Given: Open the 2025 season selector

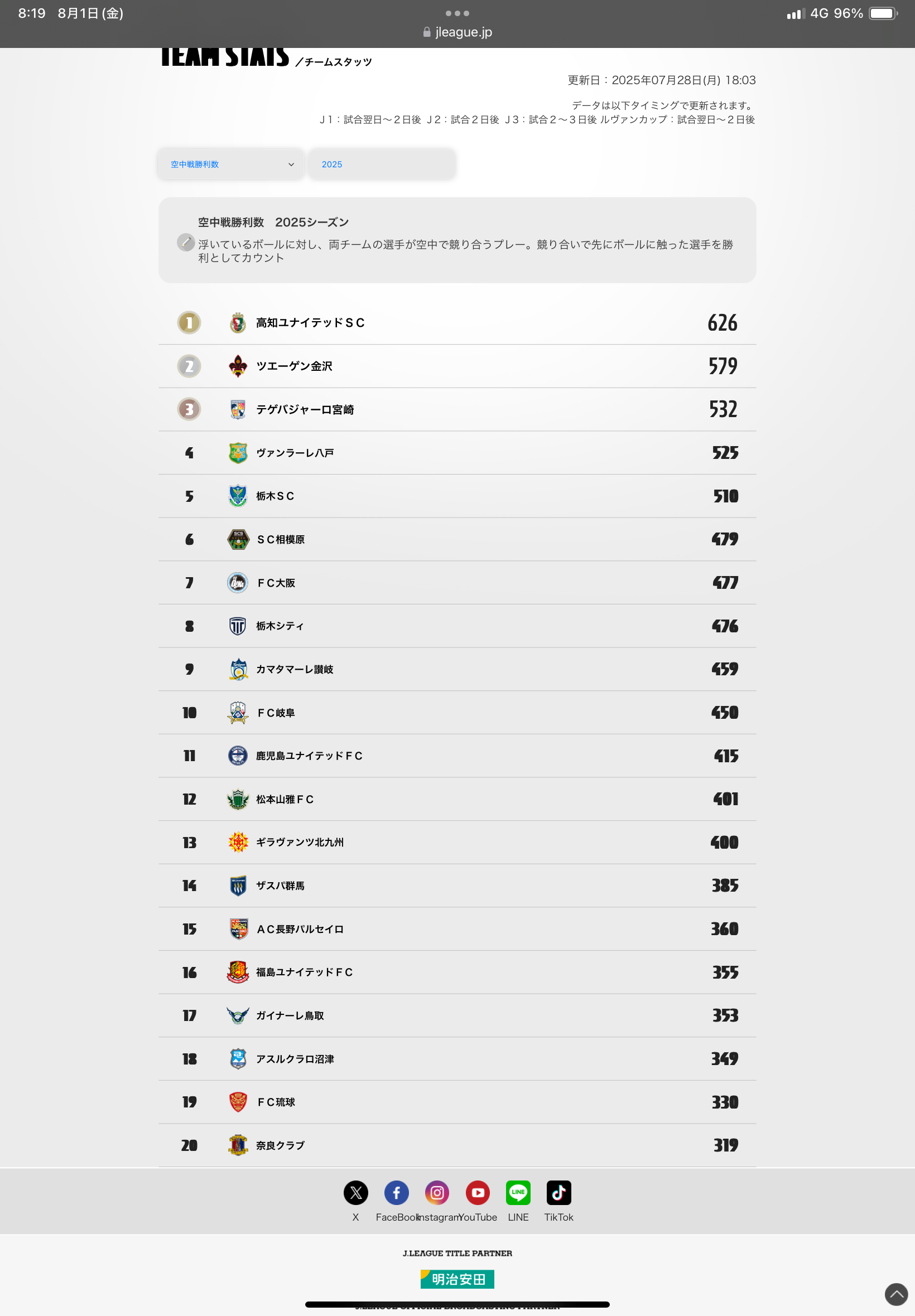Looking at the screenshot, I should click(x=382, y=164).
